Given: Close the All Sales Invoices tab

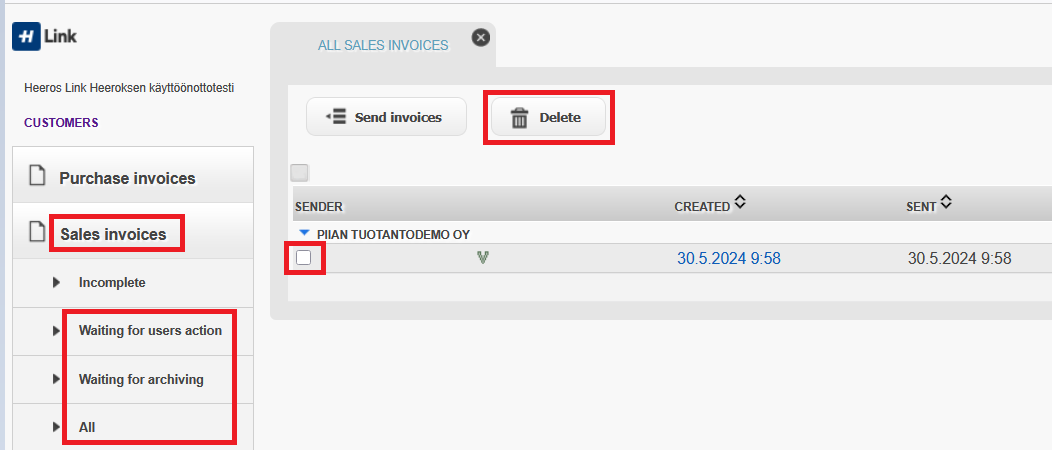Looking at the screenshot, I should pyautogui.click(x=481, y=38).
